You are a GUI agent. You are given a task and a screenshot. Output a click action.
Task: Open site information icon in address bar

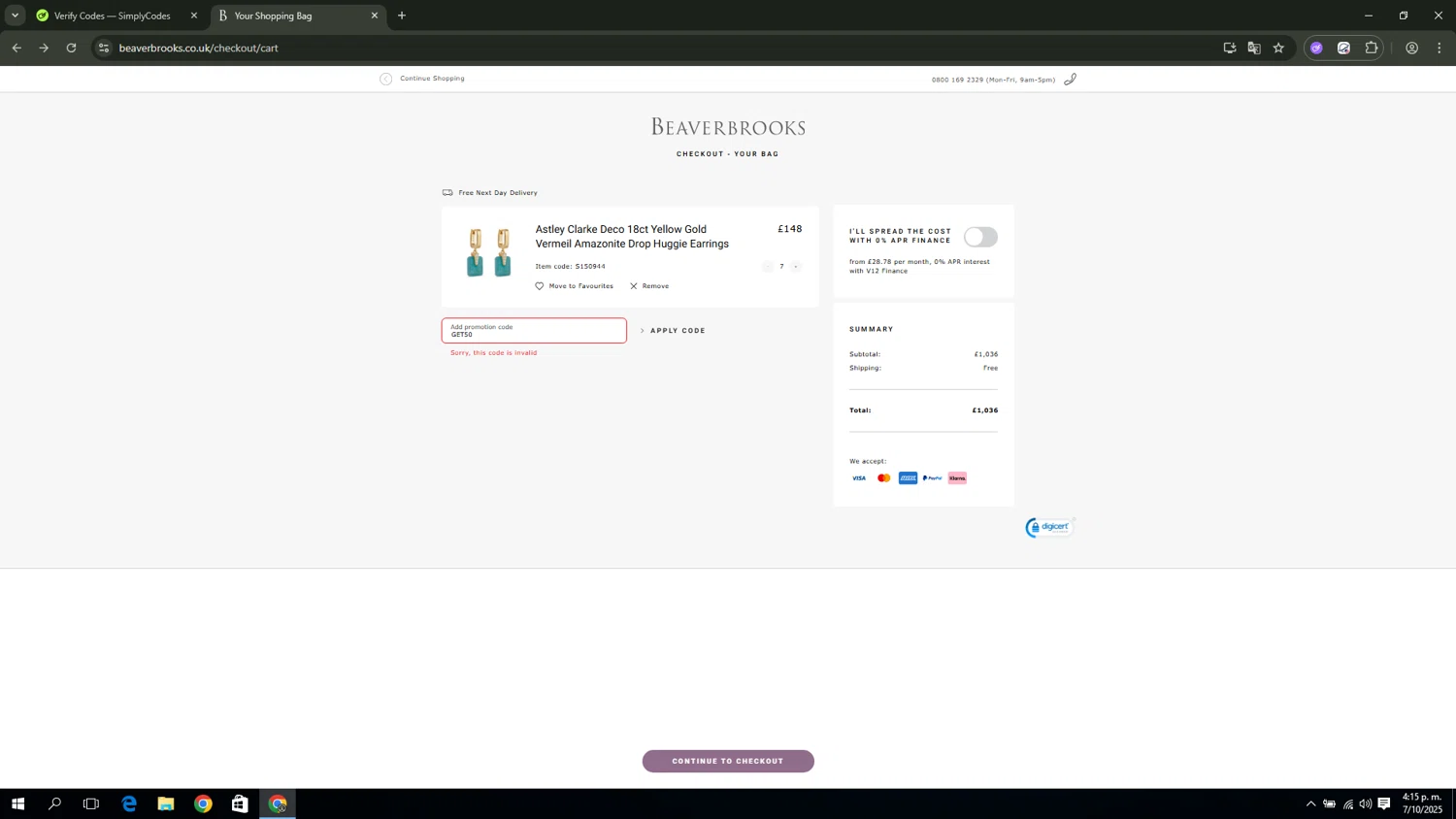click(x=104, y=48)
